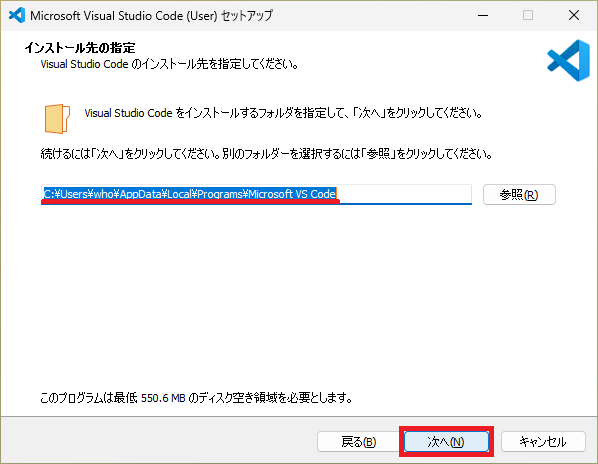This screenshot has height=464, width=598.
Task: Click the highlighted install path text
Action: coord(190,194)
